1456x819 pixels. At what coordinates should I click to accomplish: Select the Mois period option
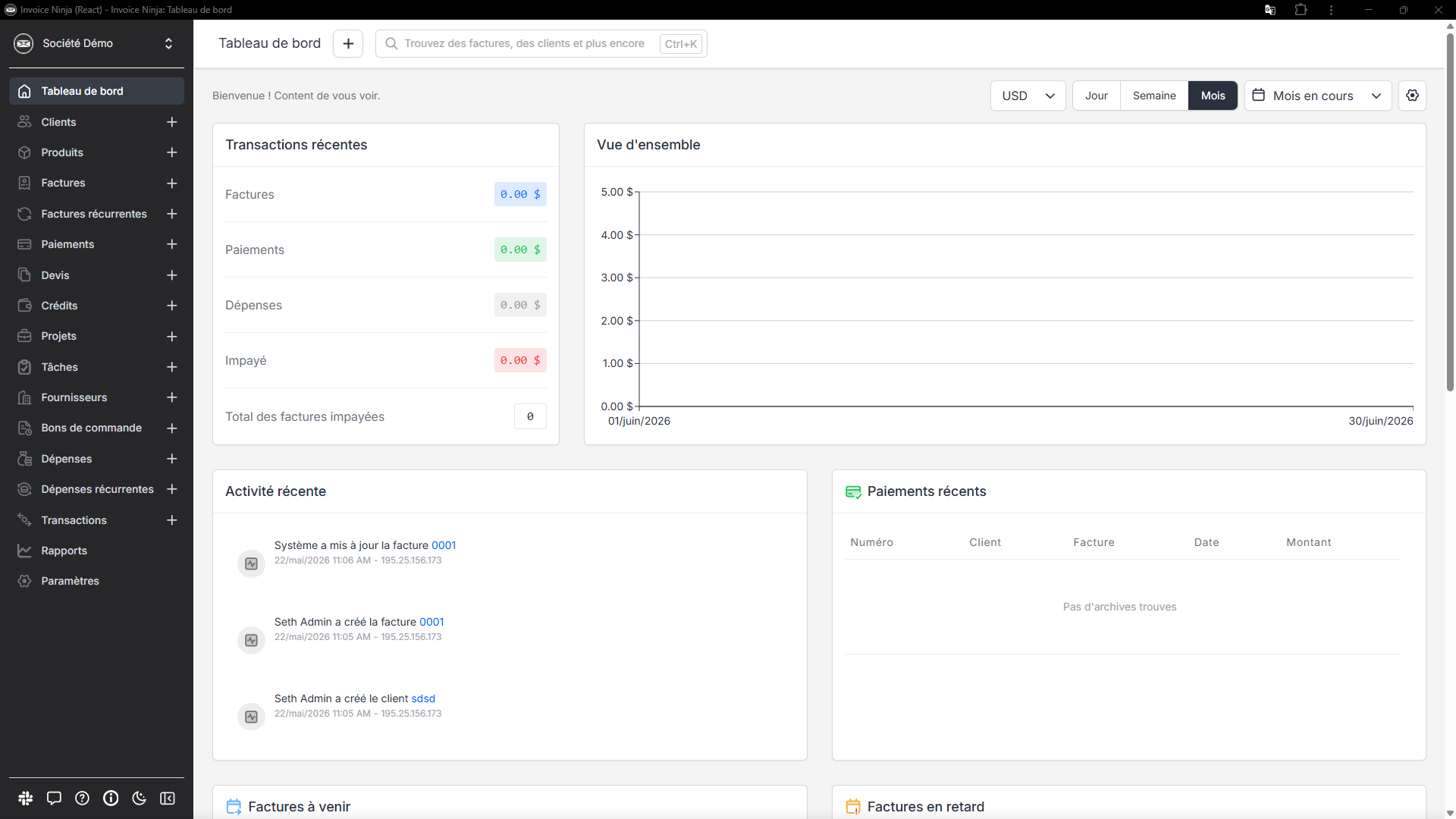[x=1213, y=96]
